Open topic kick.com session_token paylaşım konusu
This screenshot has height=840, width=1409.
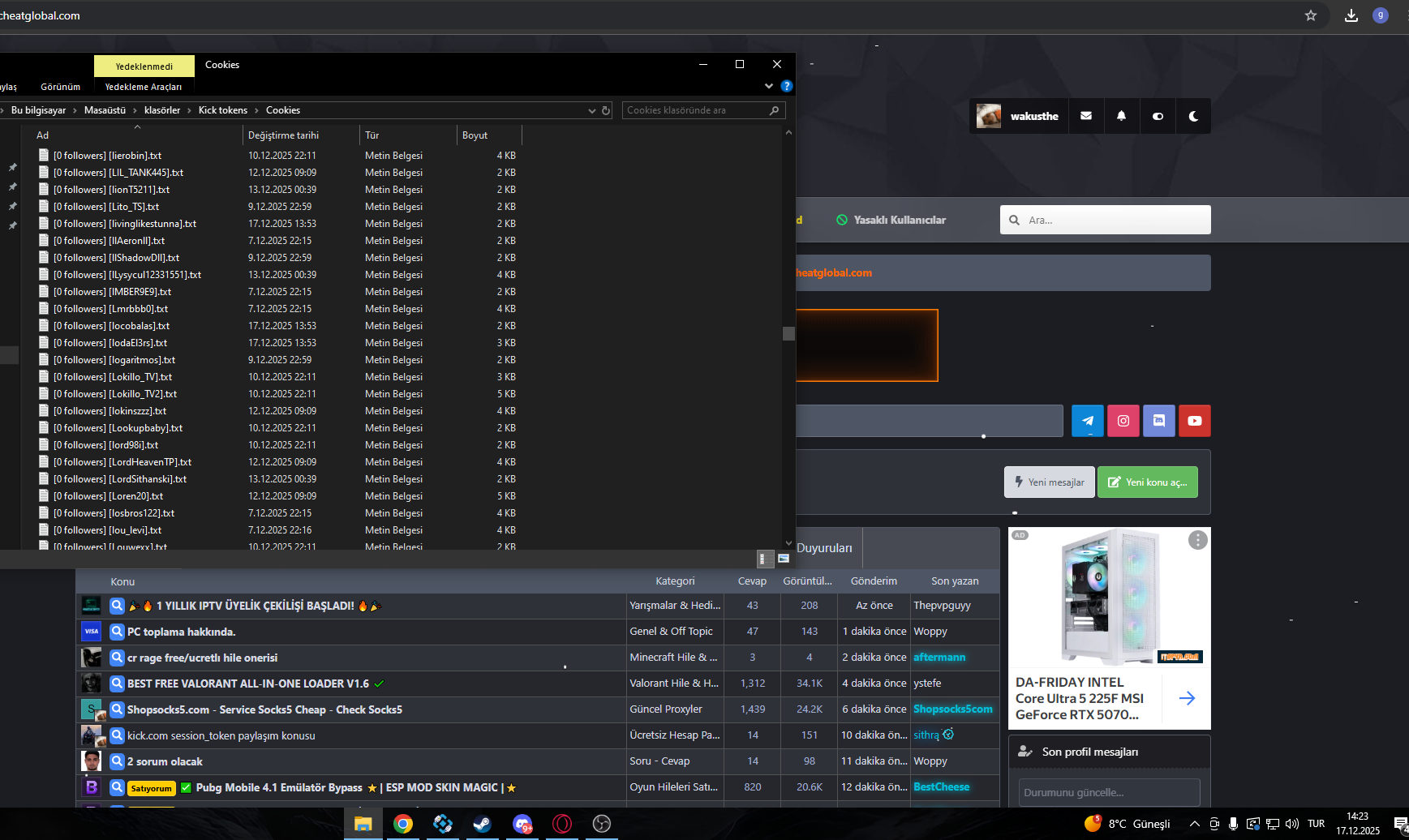[x=221, y=735]
